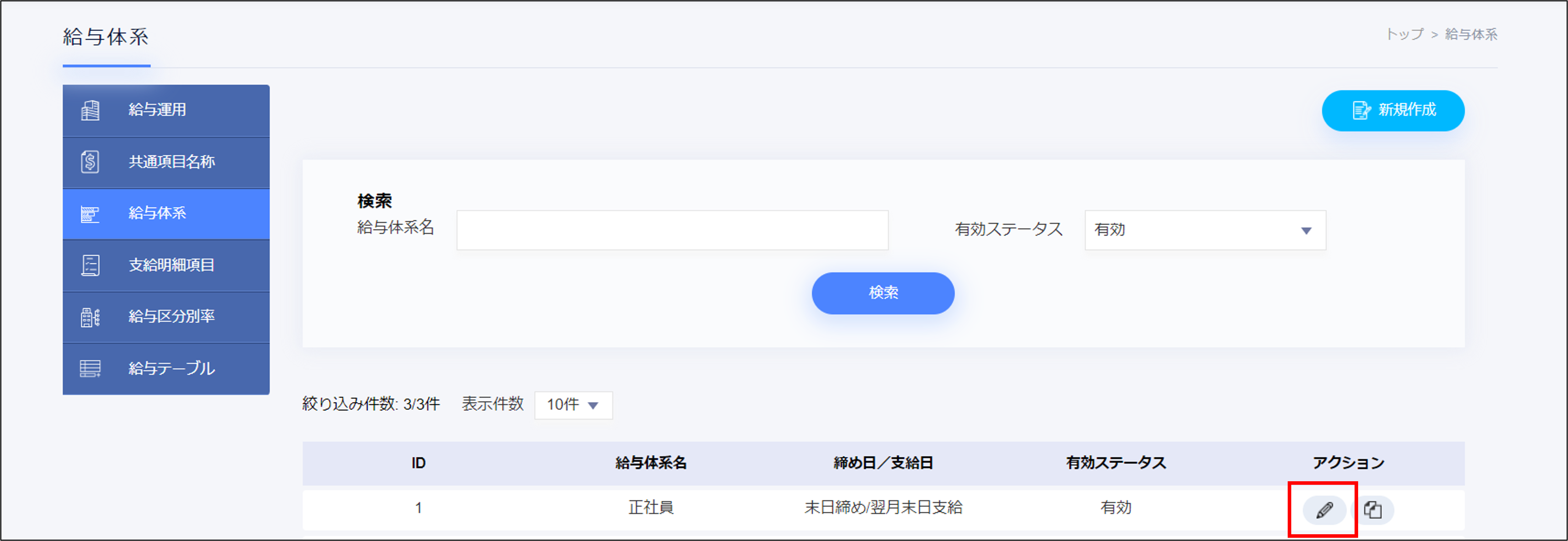The image size is (1568, 541).
Task: Open the dropdown arrow showing 有効
Action: click(1305, 230)
